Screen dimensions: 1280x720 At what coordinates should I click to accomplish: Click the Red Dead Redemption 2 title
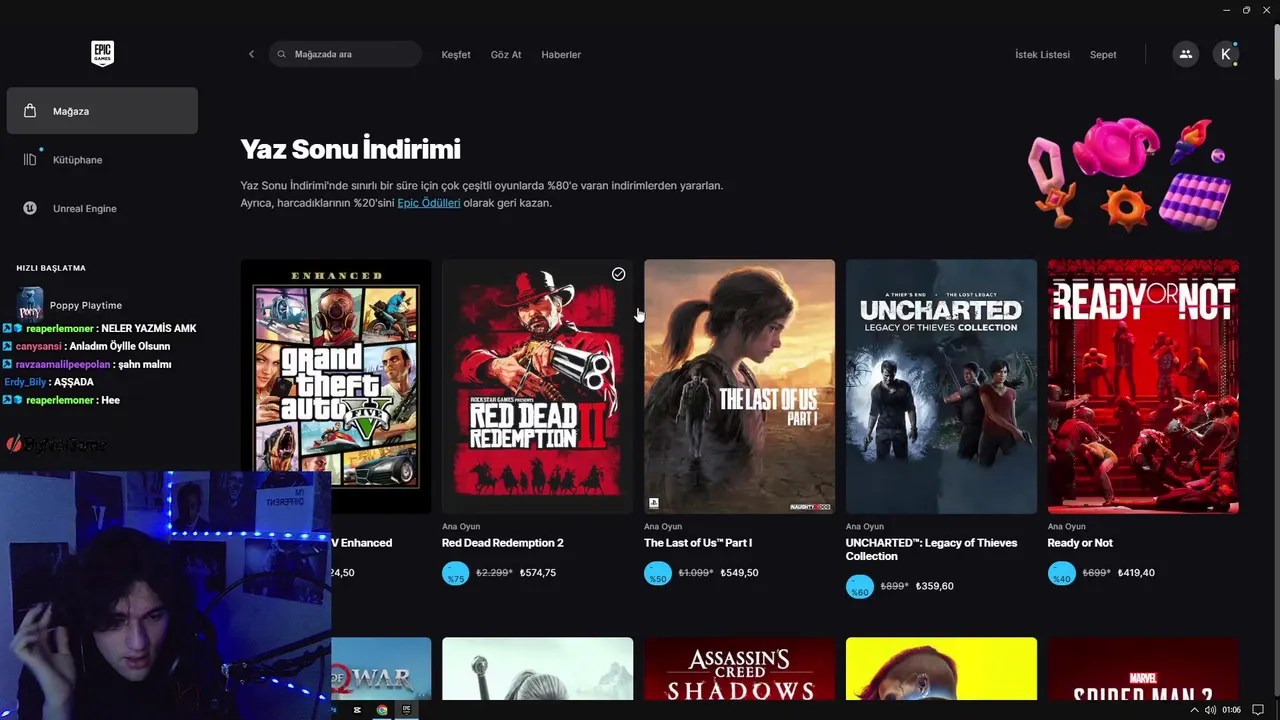point(503,543)
